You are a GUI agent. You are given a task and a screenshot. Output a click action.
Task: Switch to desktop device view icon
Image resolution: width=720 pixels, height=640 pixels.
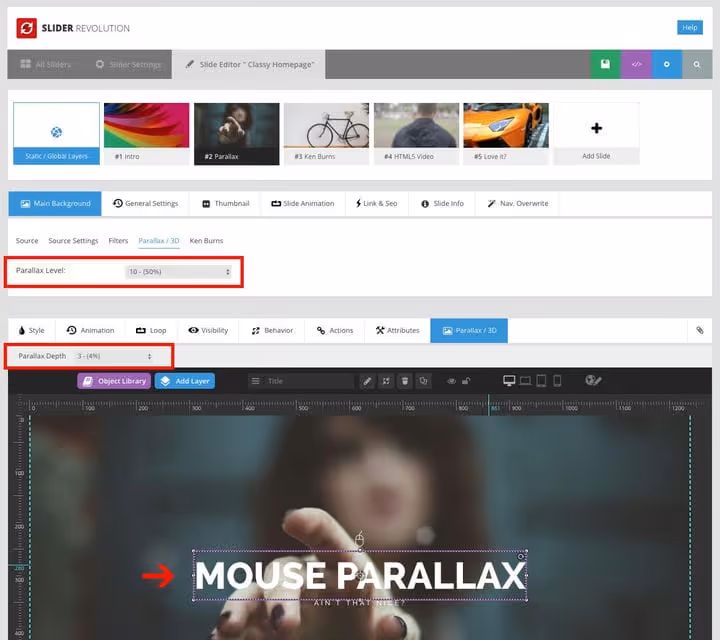tap(509, 381)
